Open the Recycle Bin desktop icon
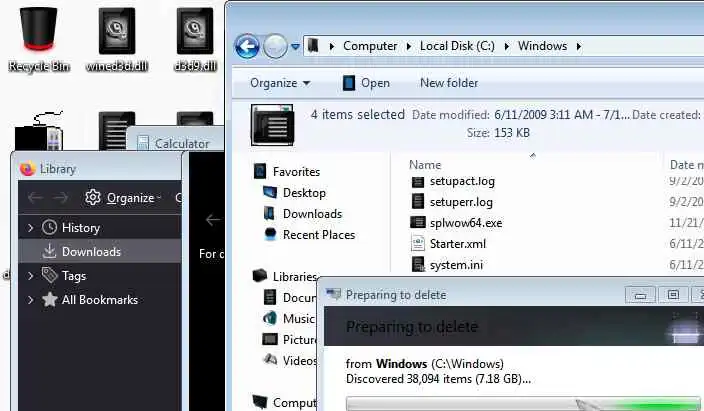Viewport: 704px width, 411px height. 39,40
